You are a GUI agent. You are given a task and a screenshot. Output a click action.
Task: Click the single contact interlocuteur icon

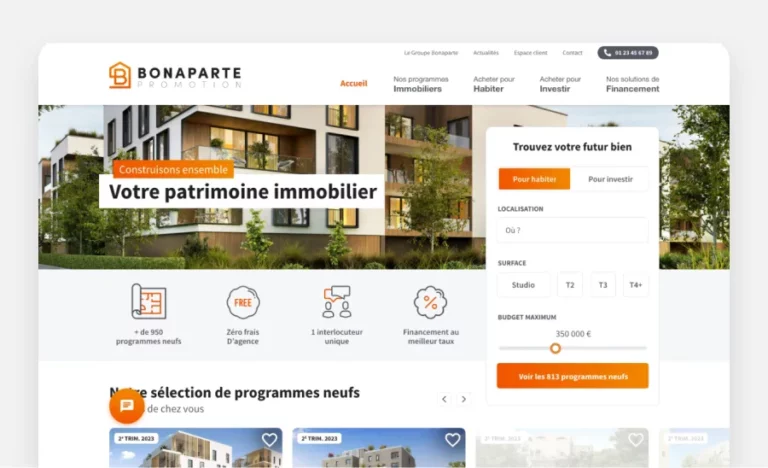click(337, 302)
